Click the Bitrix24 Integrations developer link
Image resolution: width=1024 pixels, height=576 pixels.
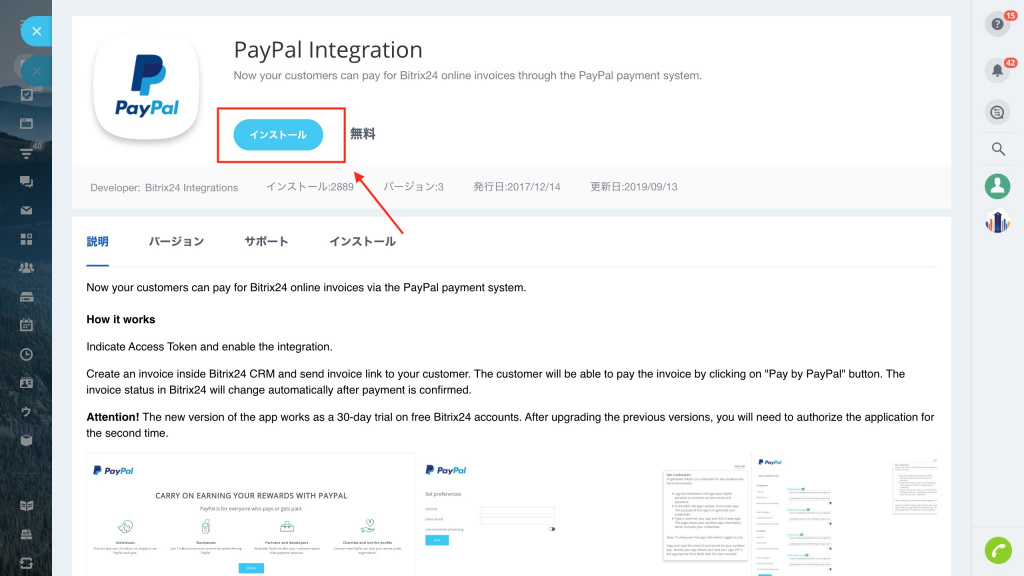point(191,187)
